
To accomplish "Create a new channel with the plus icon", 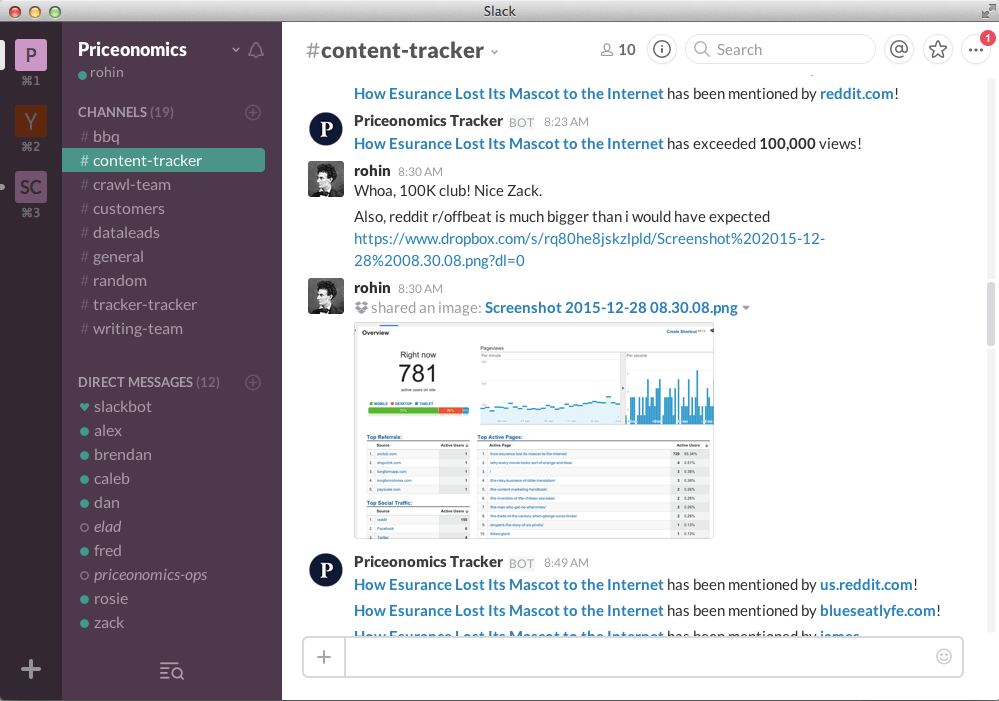I will [x=252, y=112].
